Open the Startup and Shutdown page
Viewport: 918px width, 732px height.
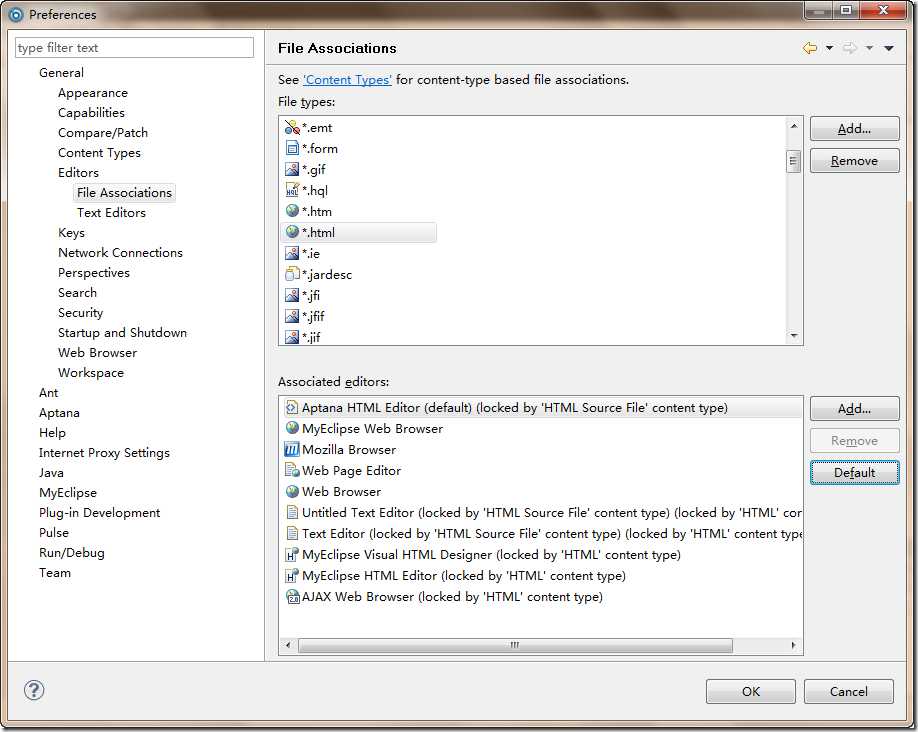tap(122, 333)
